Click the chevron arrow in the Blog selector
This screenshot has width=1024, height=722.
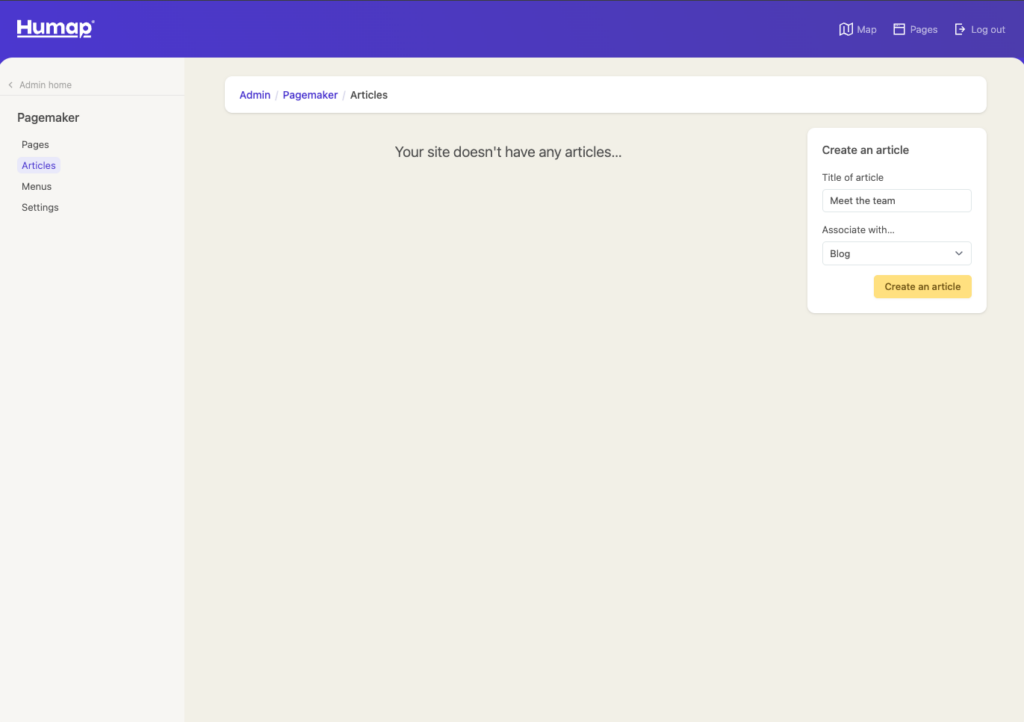click(959, 254)
